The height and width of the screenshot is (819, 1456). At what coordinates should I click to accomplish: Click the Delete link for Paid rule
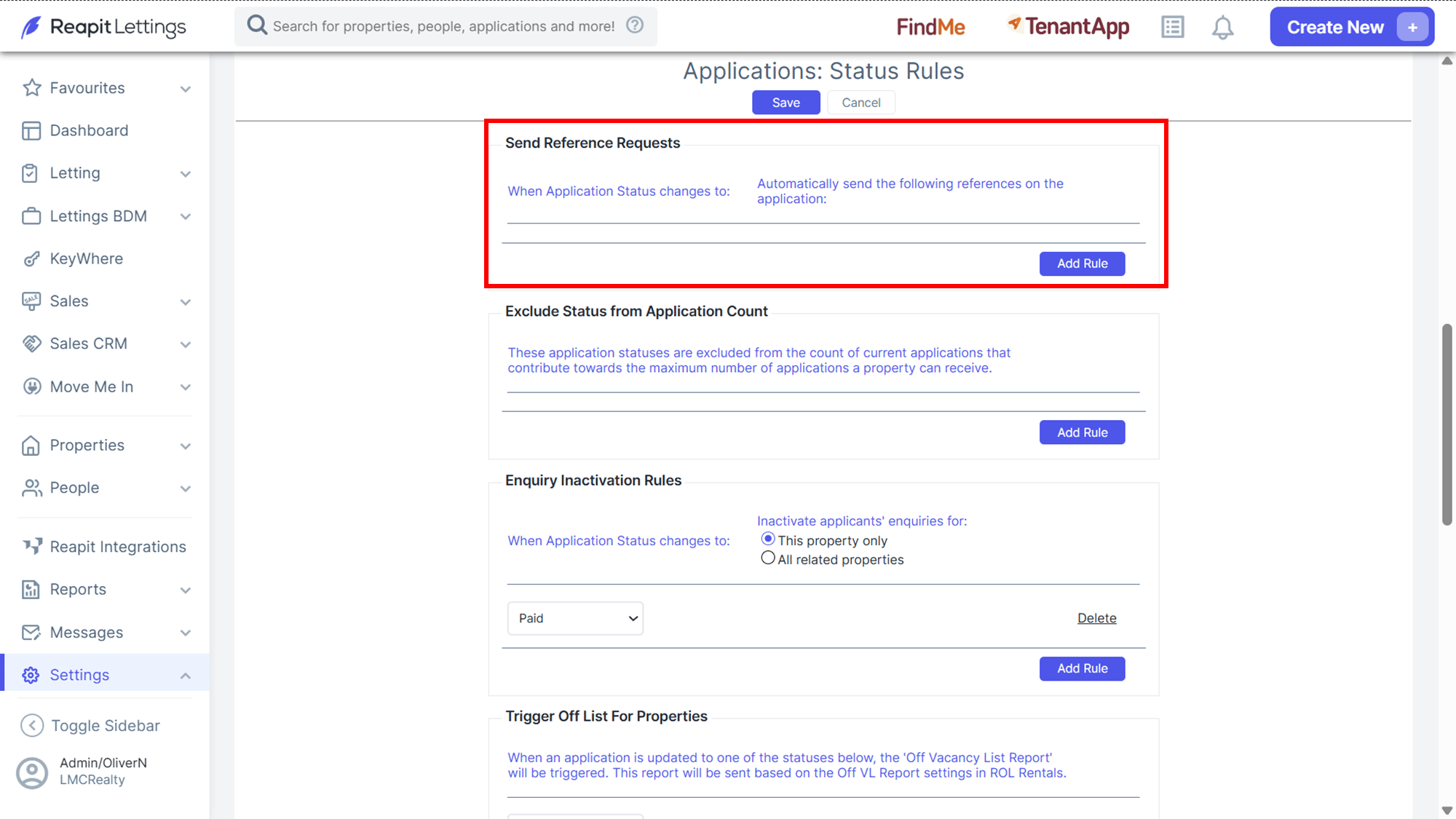1096,618
